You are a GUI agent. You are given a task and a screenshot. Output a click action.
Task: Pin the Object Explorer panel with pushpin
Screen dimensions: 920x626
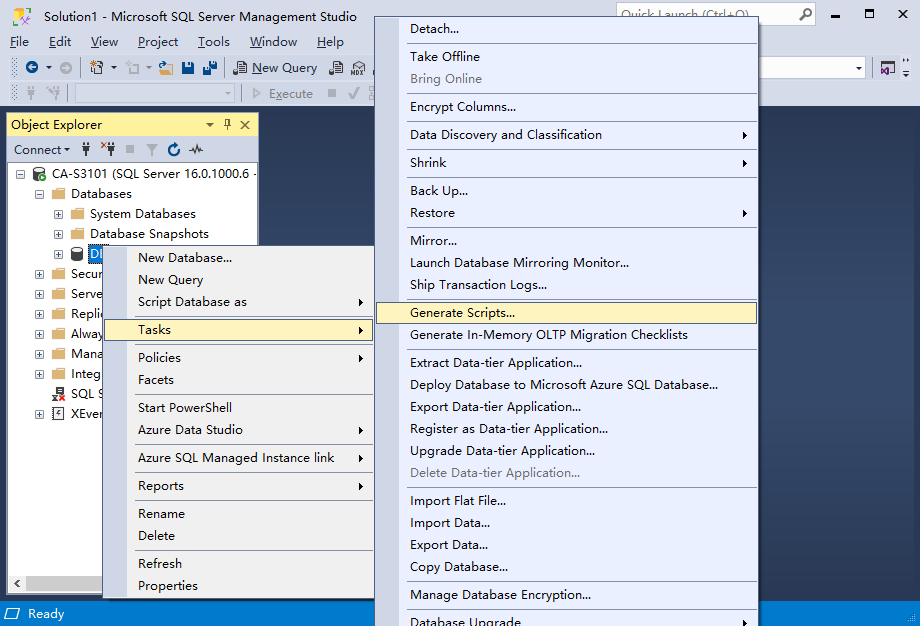(x=227, y=125)
